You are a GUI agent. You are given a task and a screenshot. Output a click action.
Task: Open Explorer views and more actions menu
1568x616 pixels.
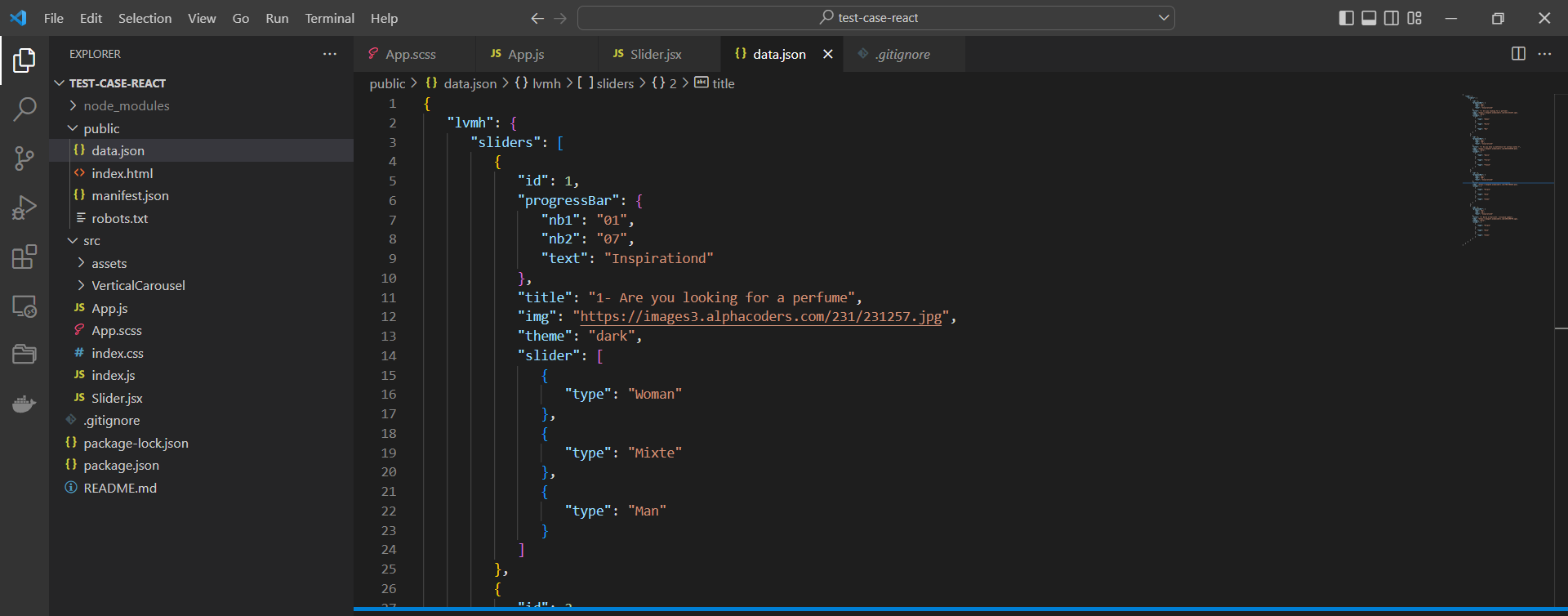[x=330, y=54]
